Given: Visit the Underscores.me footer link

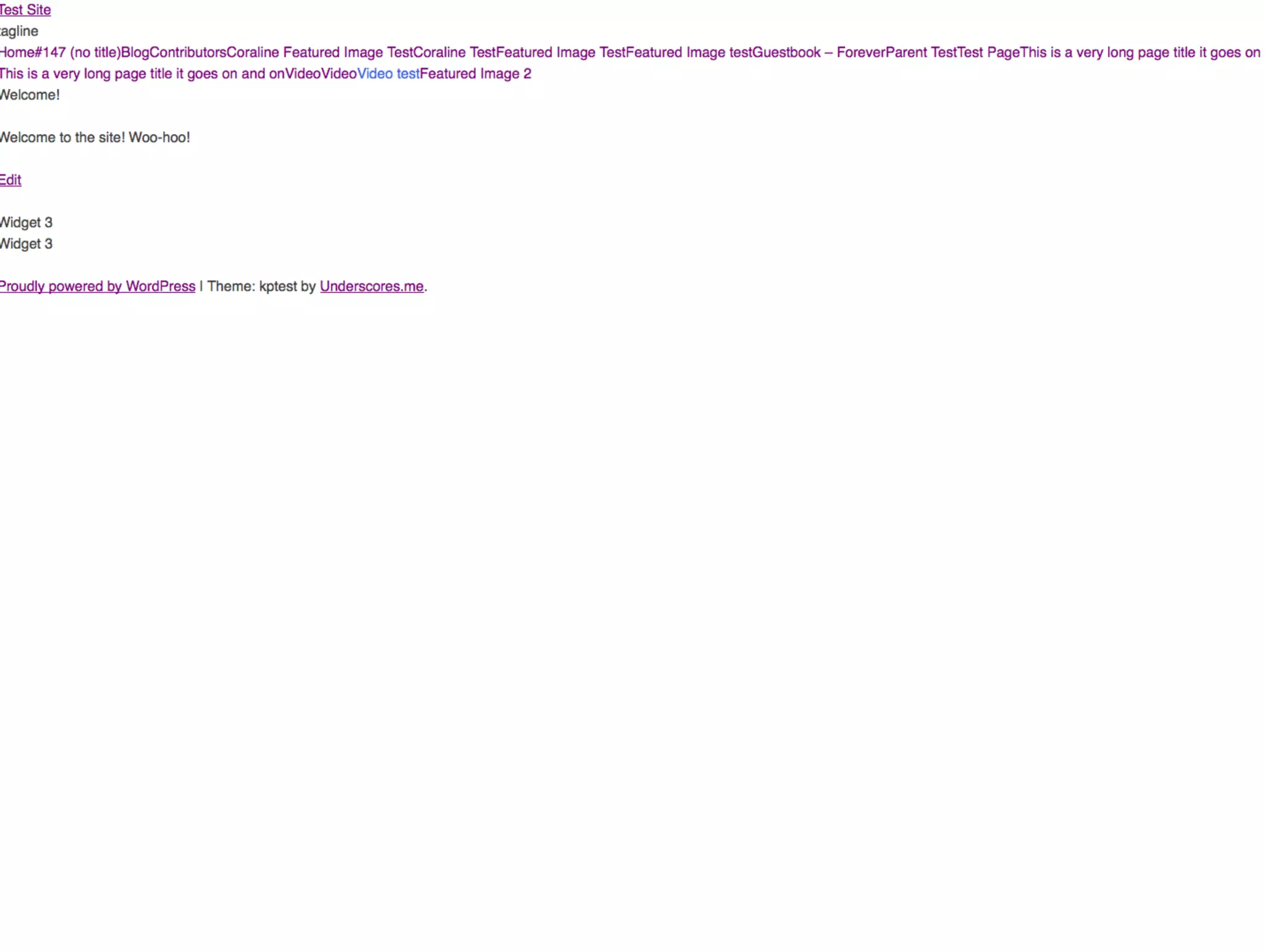Looking at the screenshot, I should tap(372, 286).
